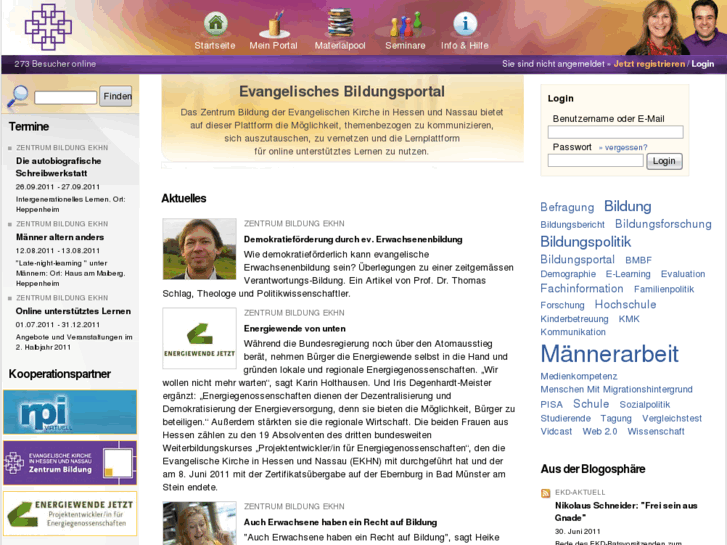Screen dimensions: 727x545
Task: Select the Menschen Mit Migrationshintergrund tag
Action: [616, 389]
